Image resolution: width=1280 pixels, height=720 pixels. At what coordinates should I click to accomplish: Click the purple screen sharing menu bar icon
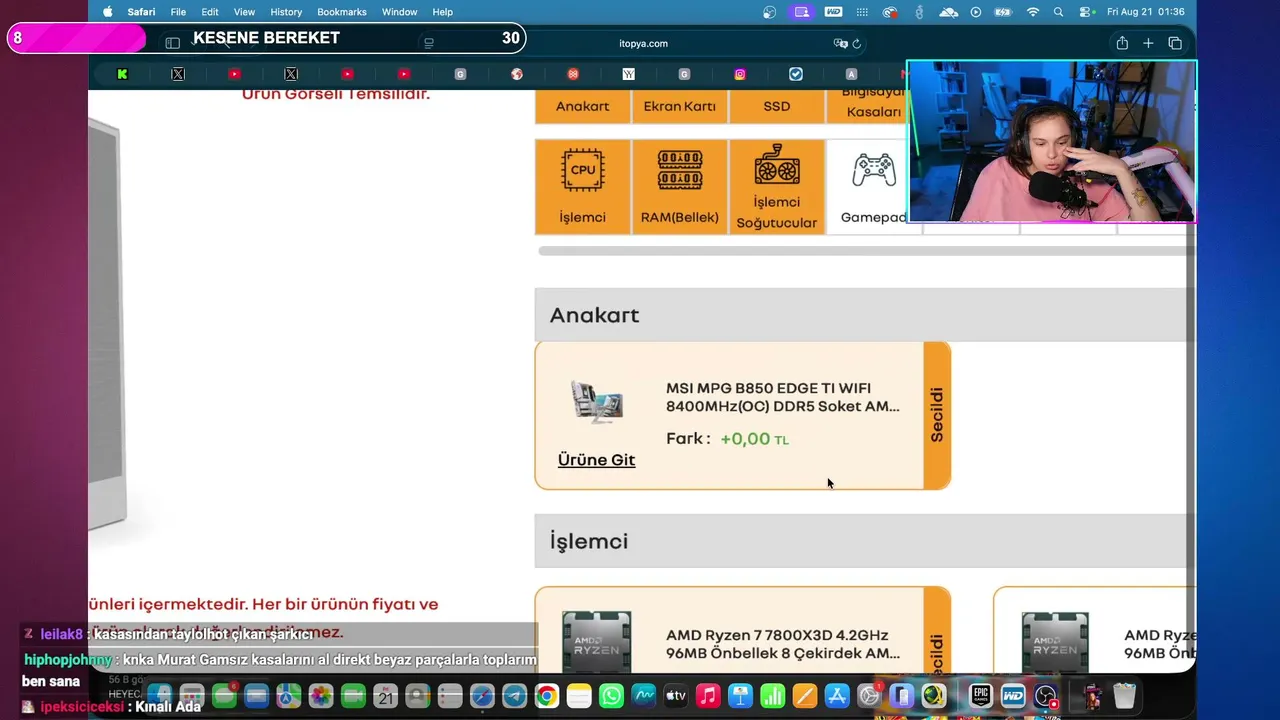801,12
